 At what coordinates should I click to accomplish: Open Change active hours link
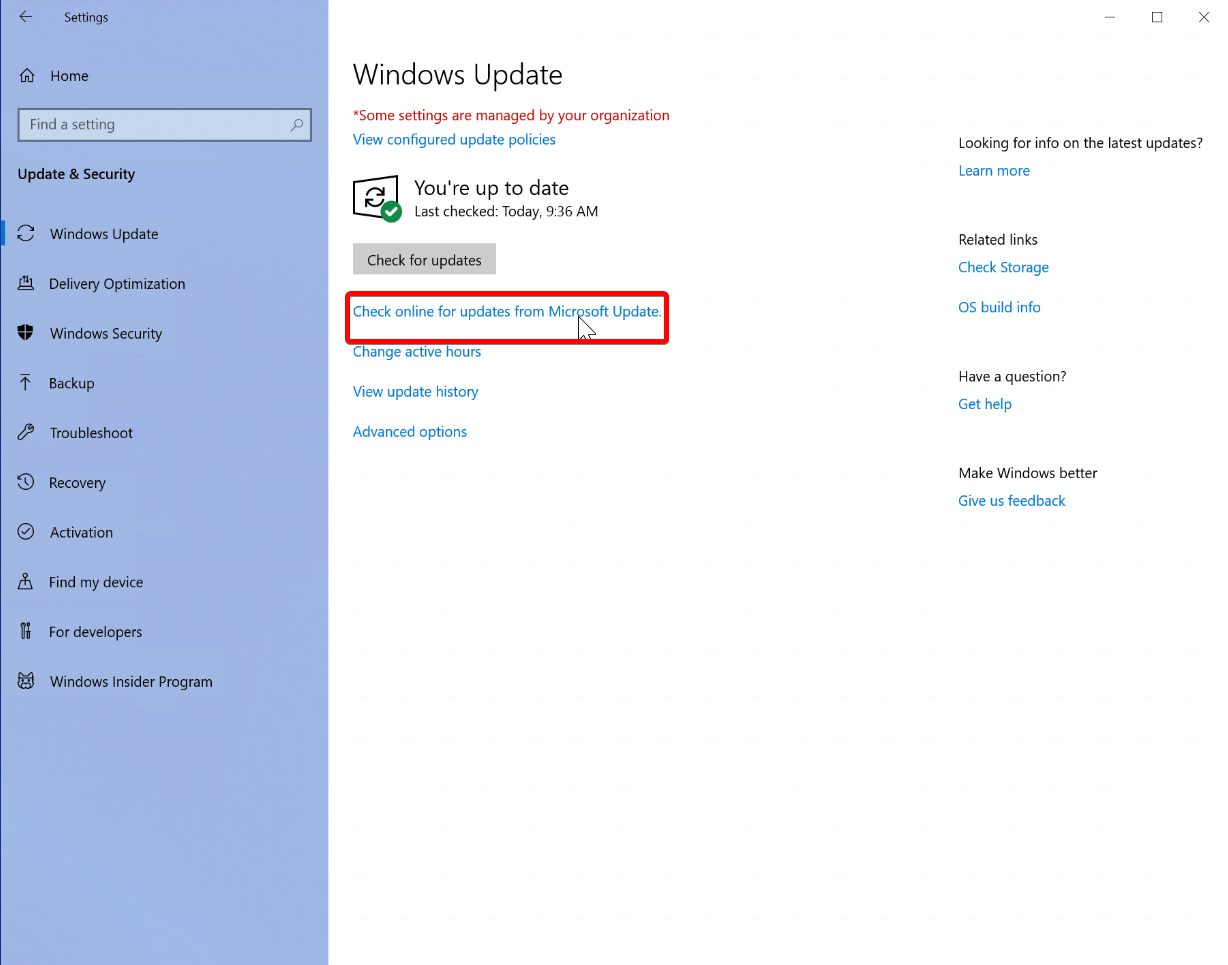coord(417,352)
